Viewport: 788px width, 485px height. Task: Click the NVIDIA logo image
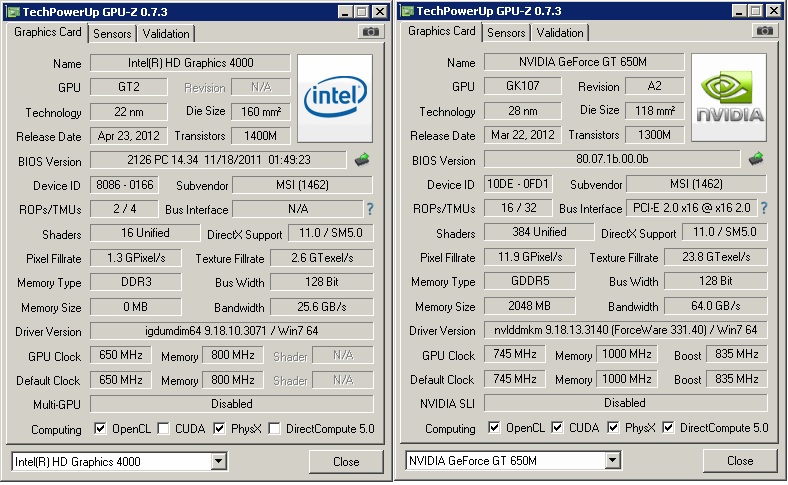point(729,98)
